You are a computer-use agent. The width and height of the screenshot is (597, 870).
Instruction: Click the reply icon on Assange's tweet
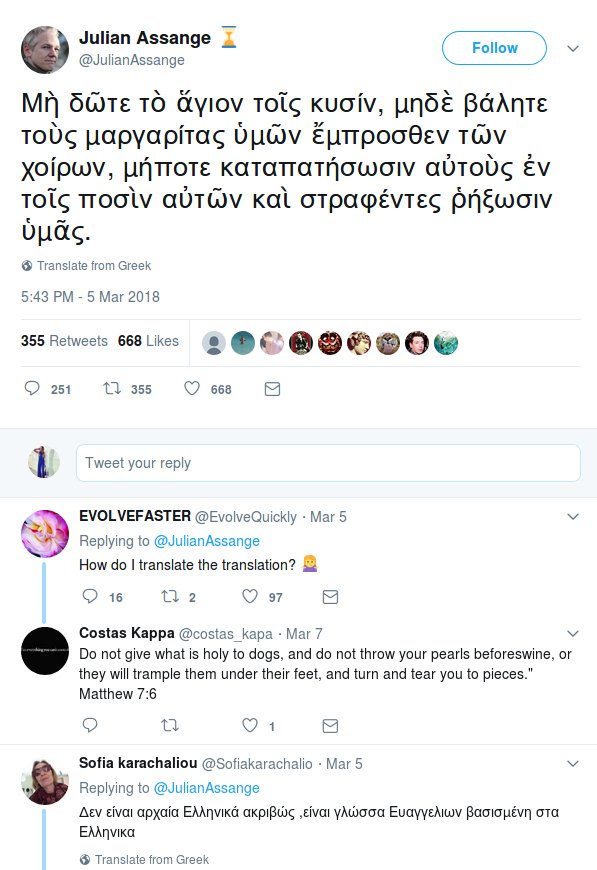31,389
